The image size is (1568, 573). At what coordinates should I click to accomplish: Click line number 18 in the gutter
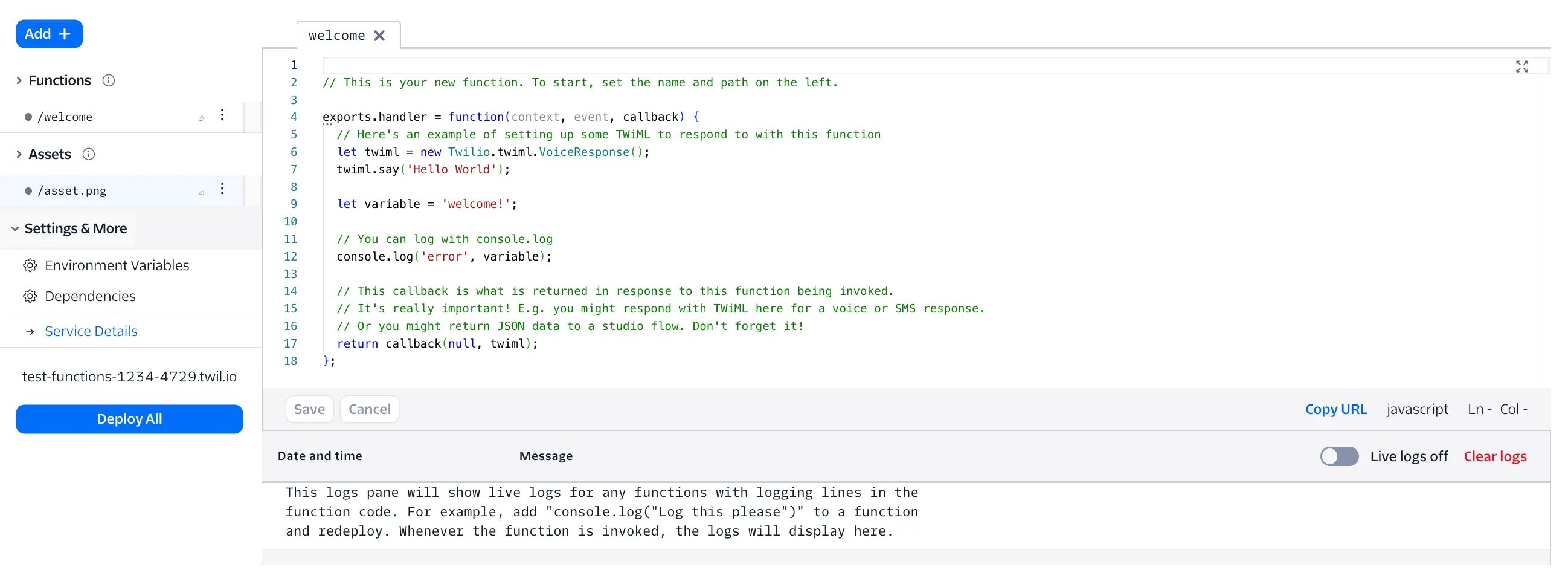tap(291, 361)
